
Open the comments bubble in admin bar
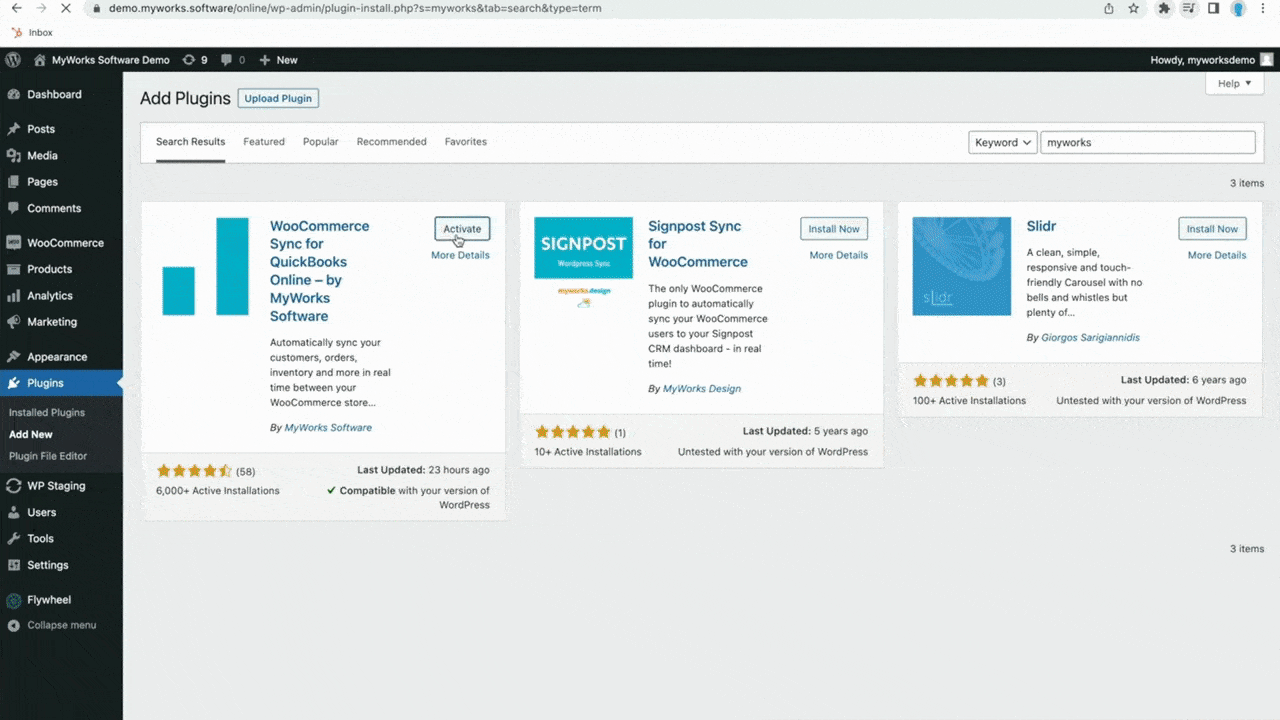[232, 60]
